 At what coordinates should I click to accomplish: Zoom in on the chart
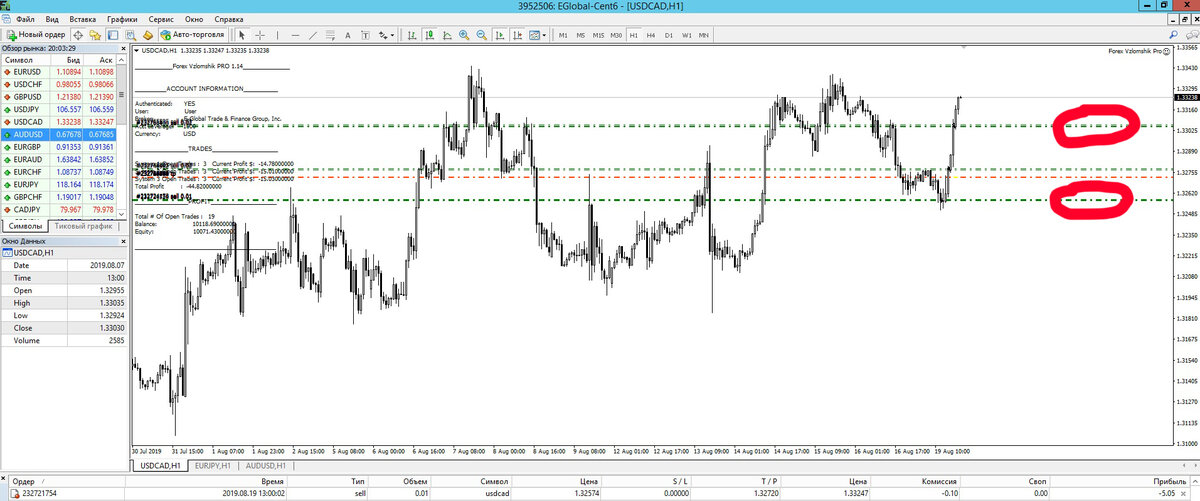(x=464, y=35)
